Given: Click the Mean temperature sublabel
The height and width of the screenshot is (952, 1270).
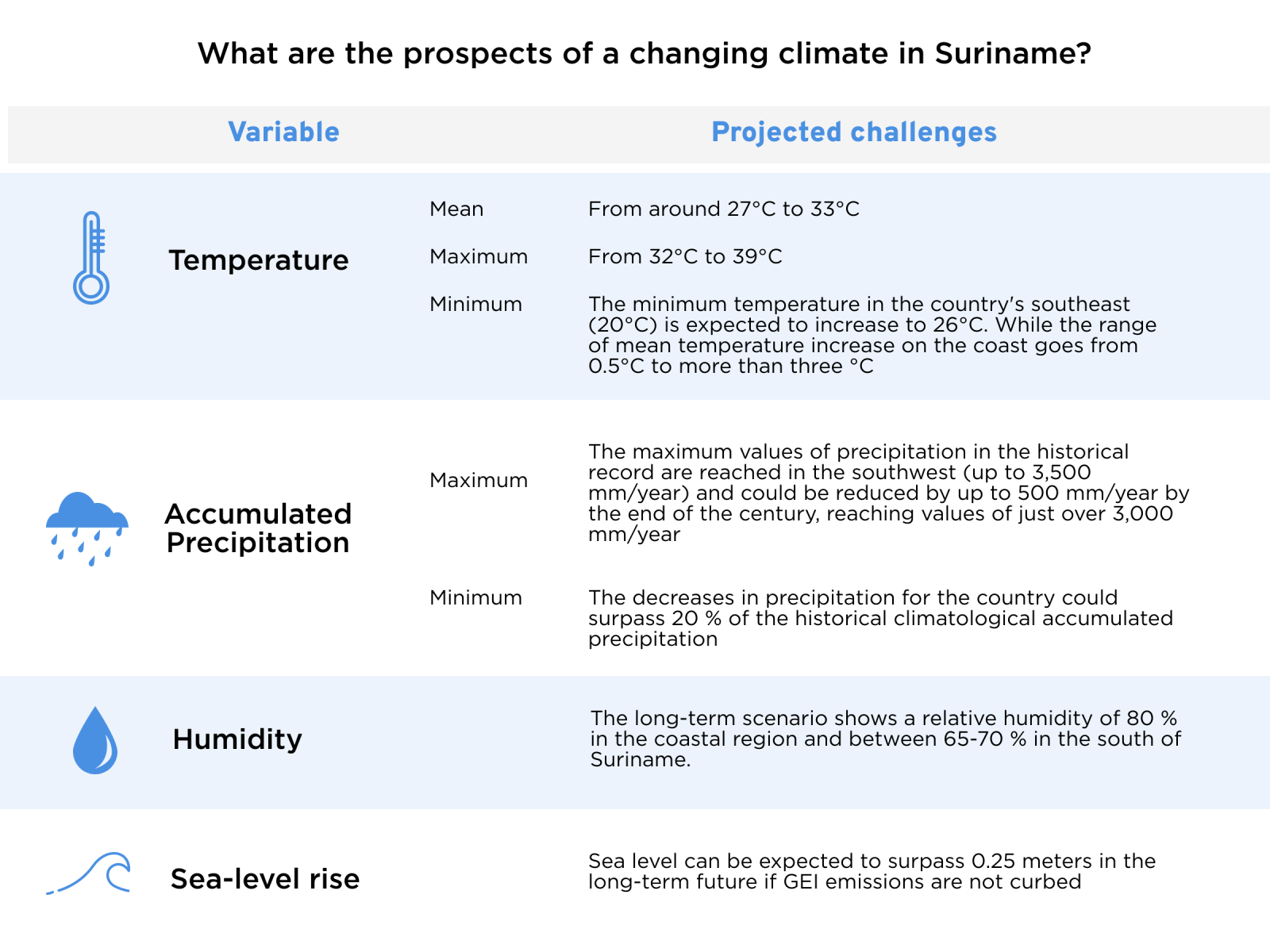Looking at the screenshot, I should point(456,209).
